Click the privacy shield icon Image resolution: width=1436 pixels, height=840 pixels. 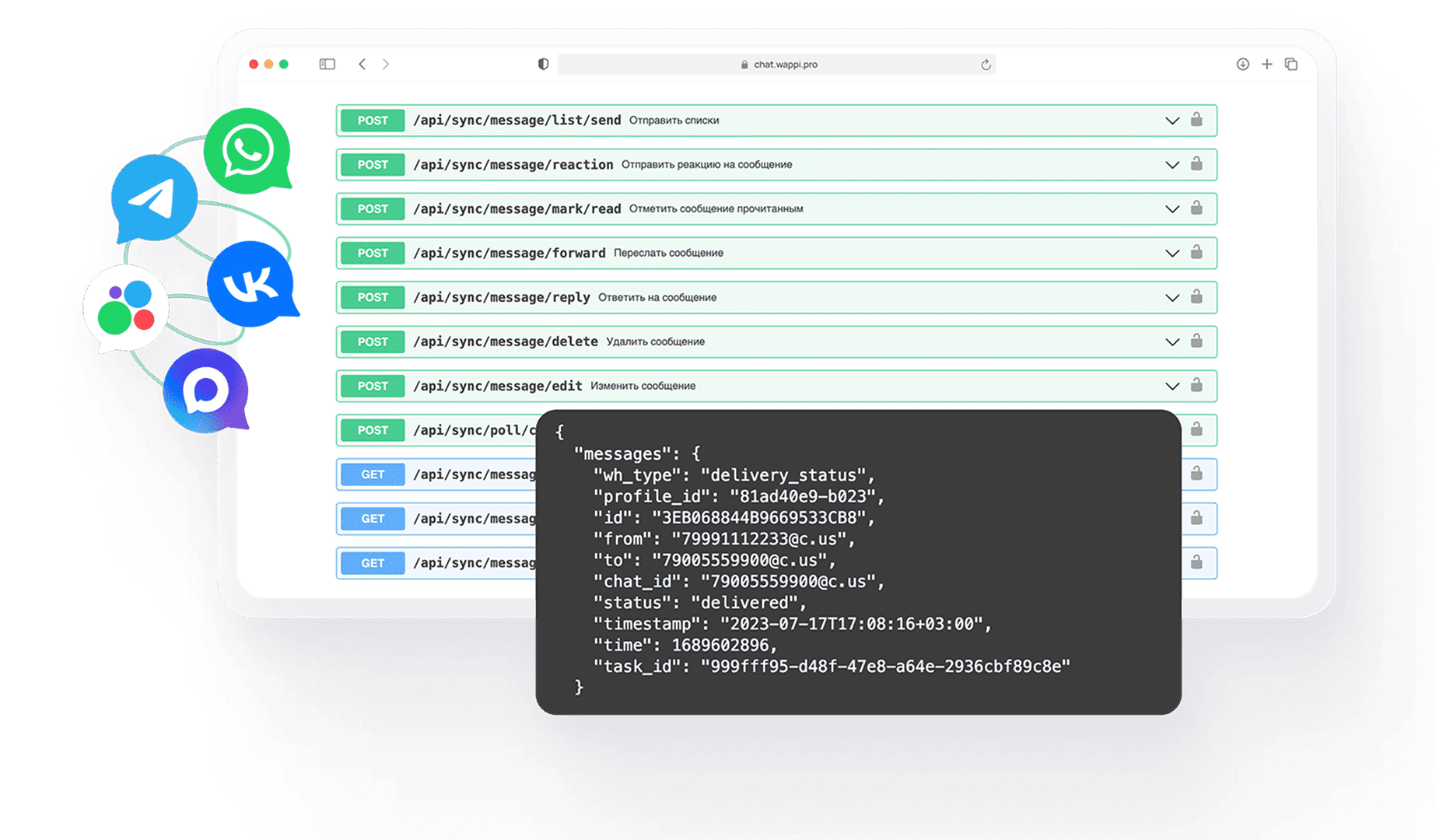(x=543, y=65)
